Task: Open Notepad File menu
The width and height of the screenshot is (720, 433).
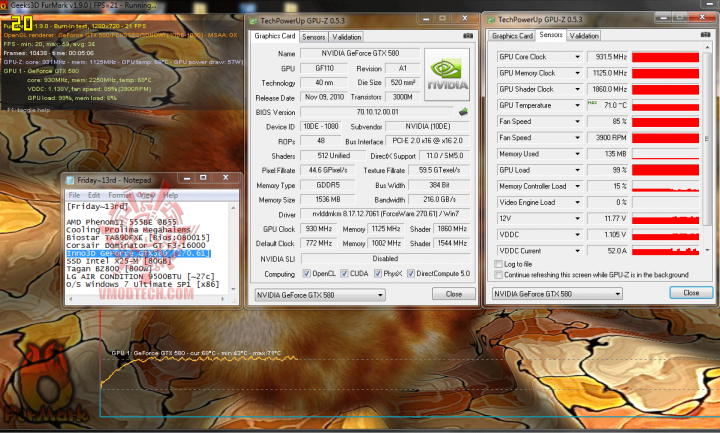Action: (x=74, y=195)
